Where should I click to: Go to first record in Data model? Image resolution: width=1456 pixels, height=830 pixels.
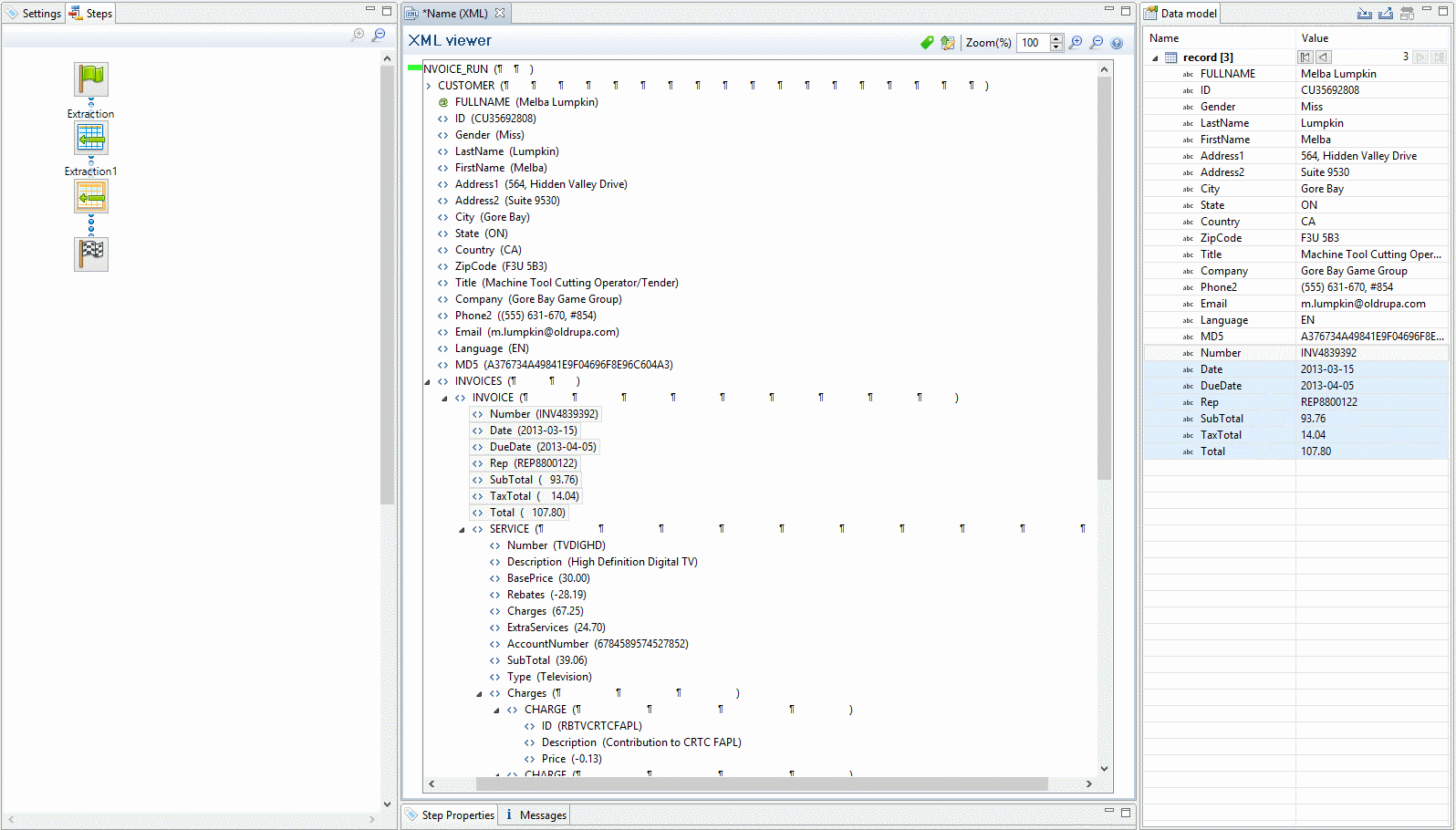click(x=1305, y=57)
